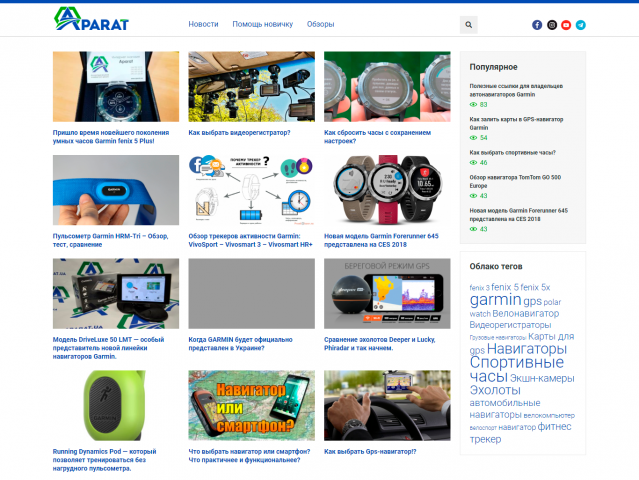
Task: Click the dashcams windshield thumbnail
Action: 251,86
